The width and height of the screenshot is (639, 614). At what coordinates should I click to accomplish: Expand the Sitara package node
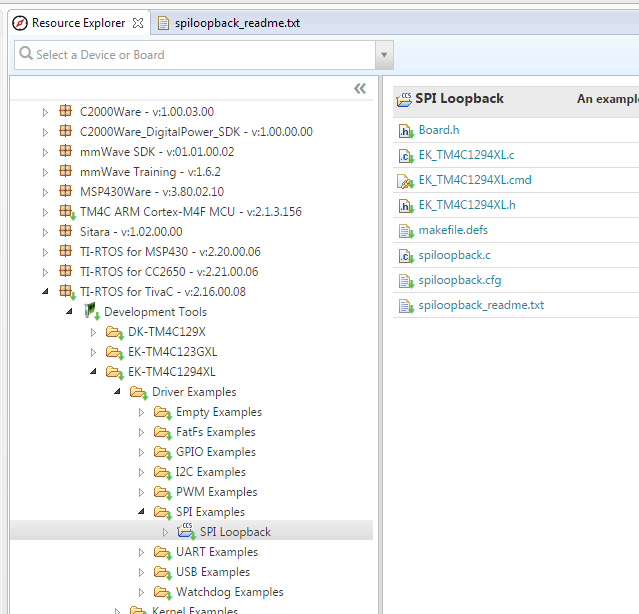pos(45,232)
